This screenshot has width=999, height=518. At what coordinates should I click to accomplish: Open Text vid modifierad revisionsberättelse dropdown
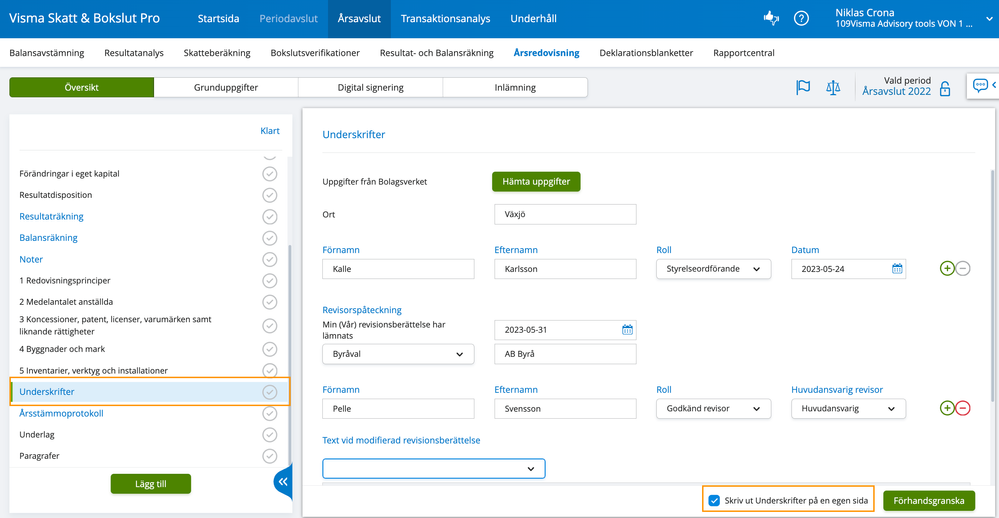[x=433, y=468]
